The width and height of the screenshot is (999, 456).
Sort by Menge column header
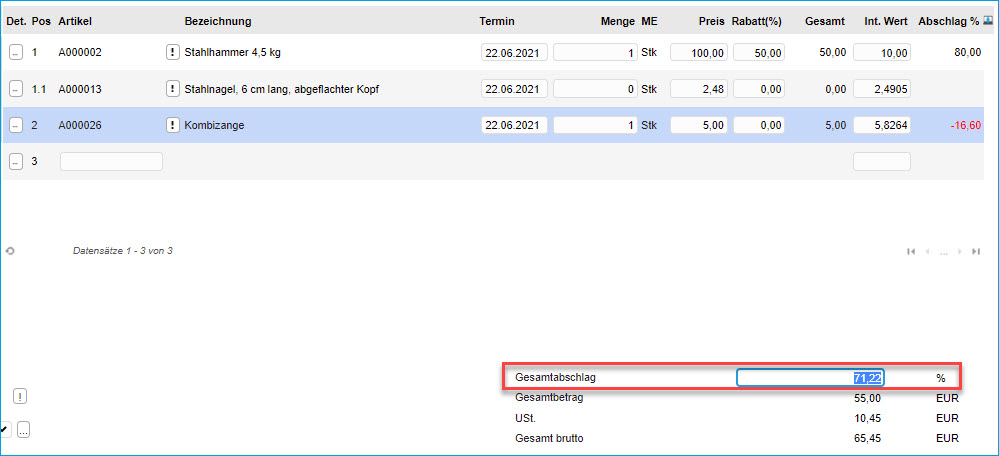click(x=618, y=21)
